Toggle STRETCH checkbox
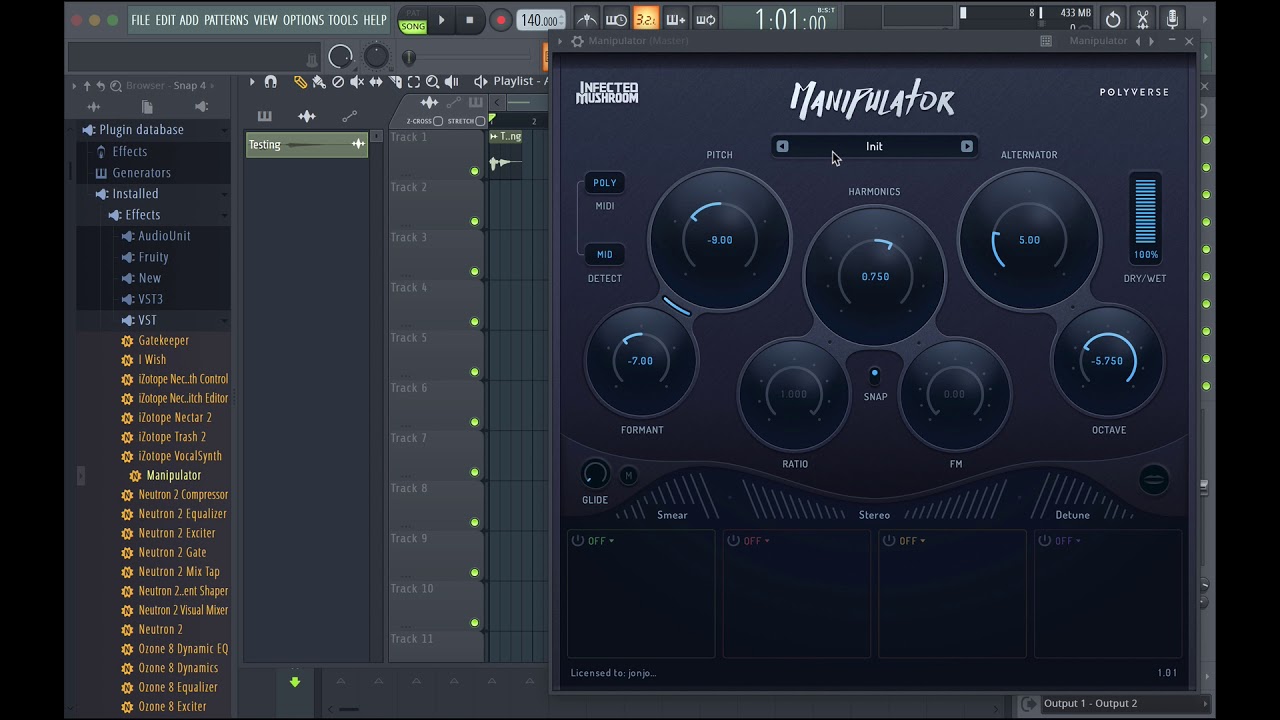 pos(480,121)
